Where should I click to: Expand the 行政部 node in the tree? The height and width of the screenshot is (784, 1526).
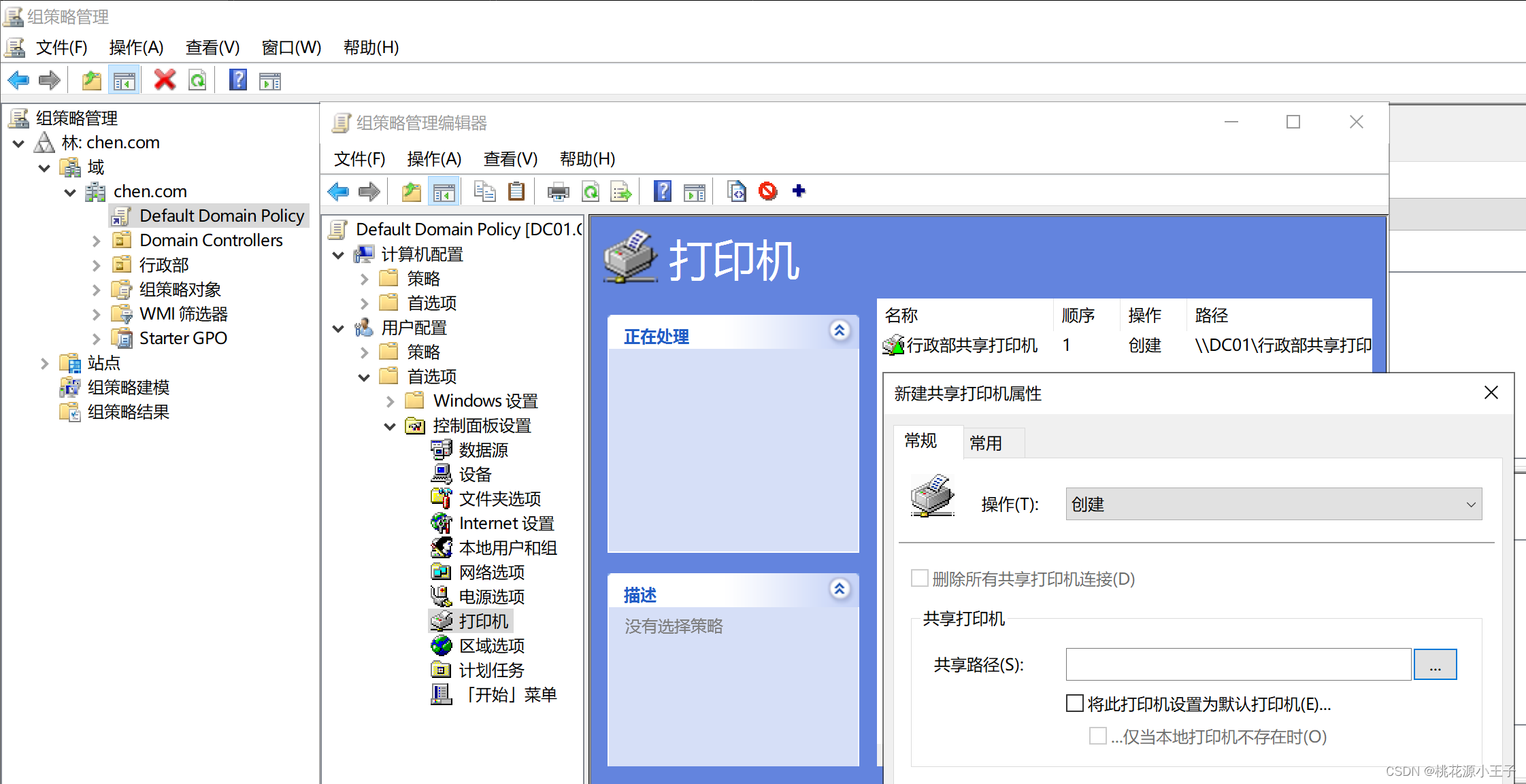[x=97, y=265]
